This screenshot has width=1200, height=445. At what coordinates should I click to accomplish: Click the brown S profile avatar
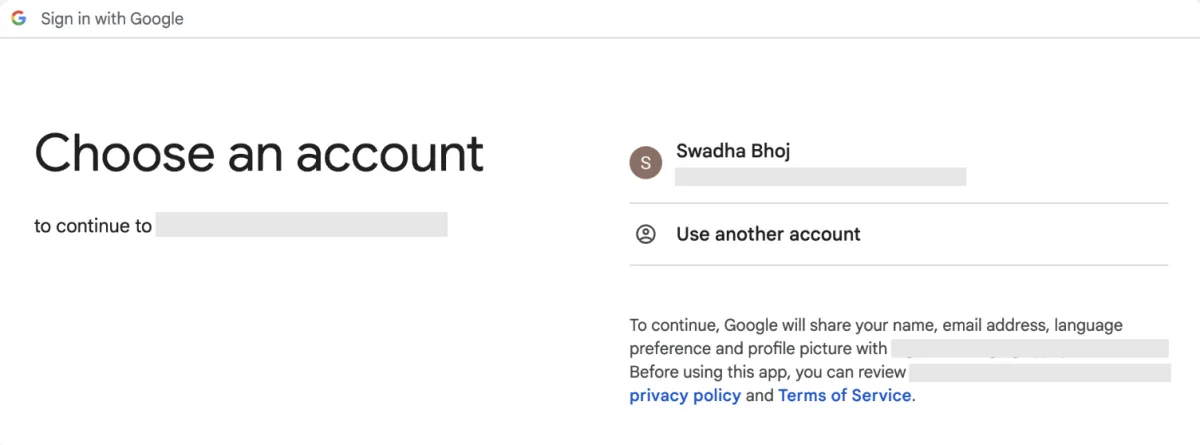pyautogui.click(x=645, y=163)
